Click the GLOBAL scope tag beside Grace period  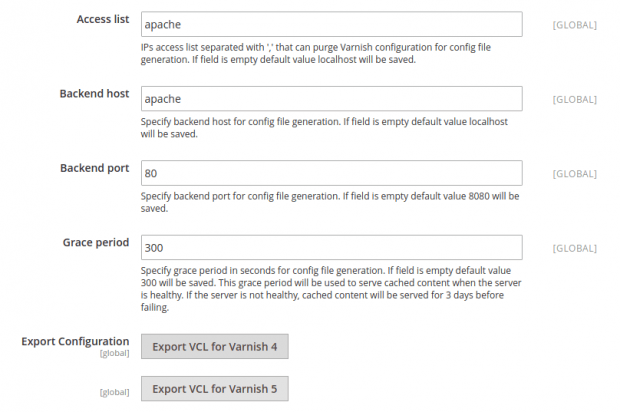[x=575, y=247]
